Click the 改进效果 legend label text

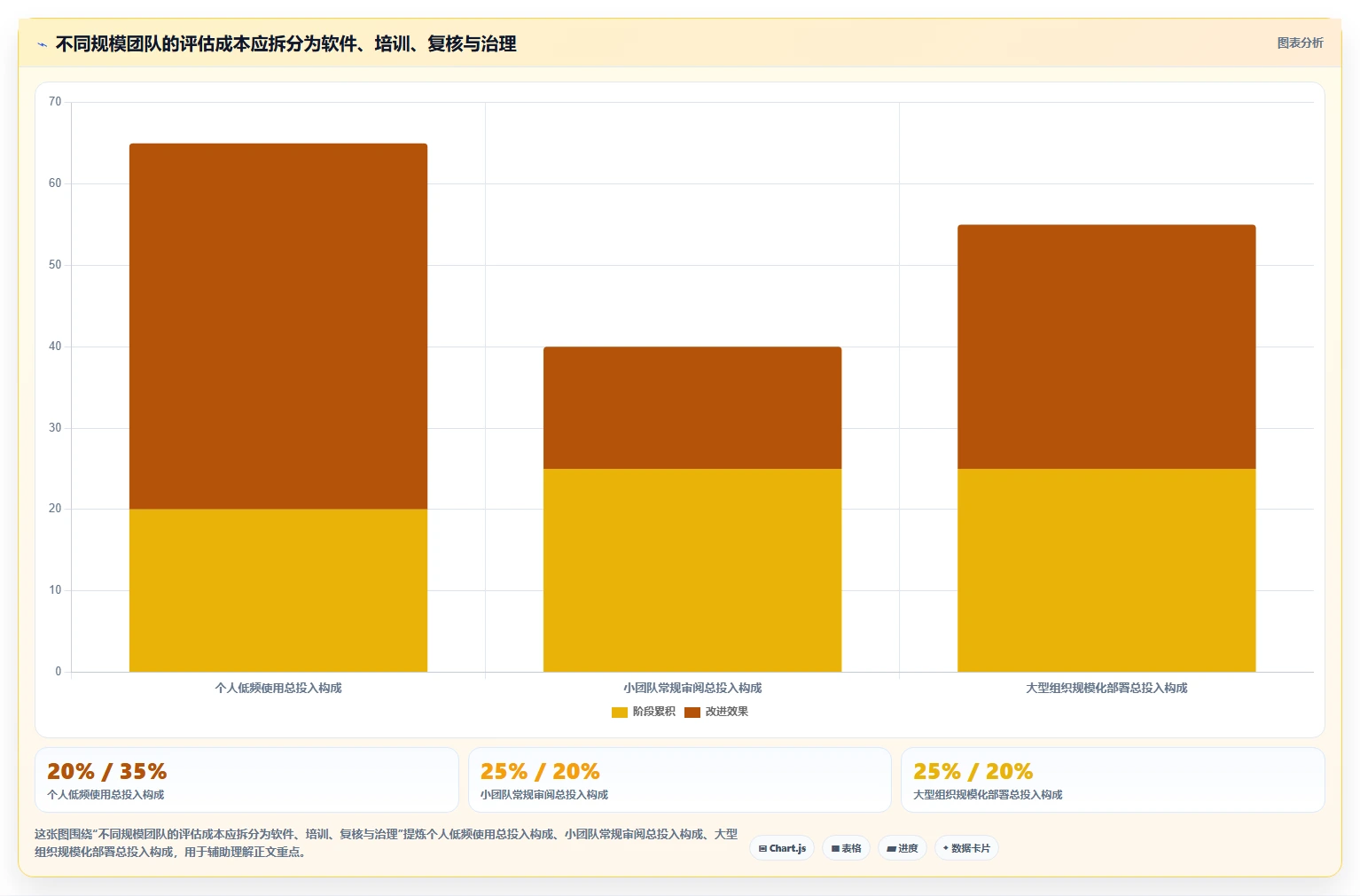click(727, 712)
